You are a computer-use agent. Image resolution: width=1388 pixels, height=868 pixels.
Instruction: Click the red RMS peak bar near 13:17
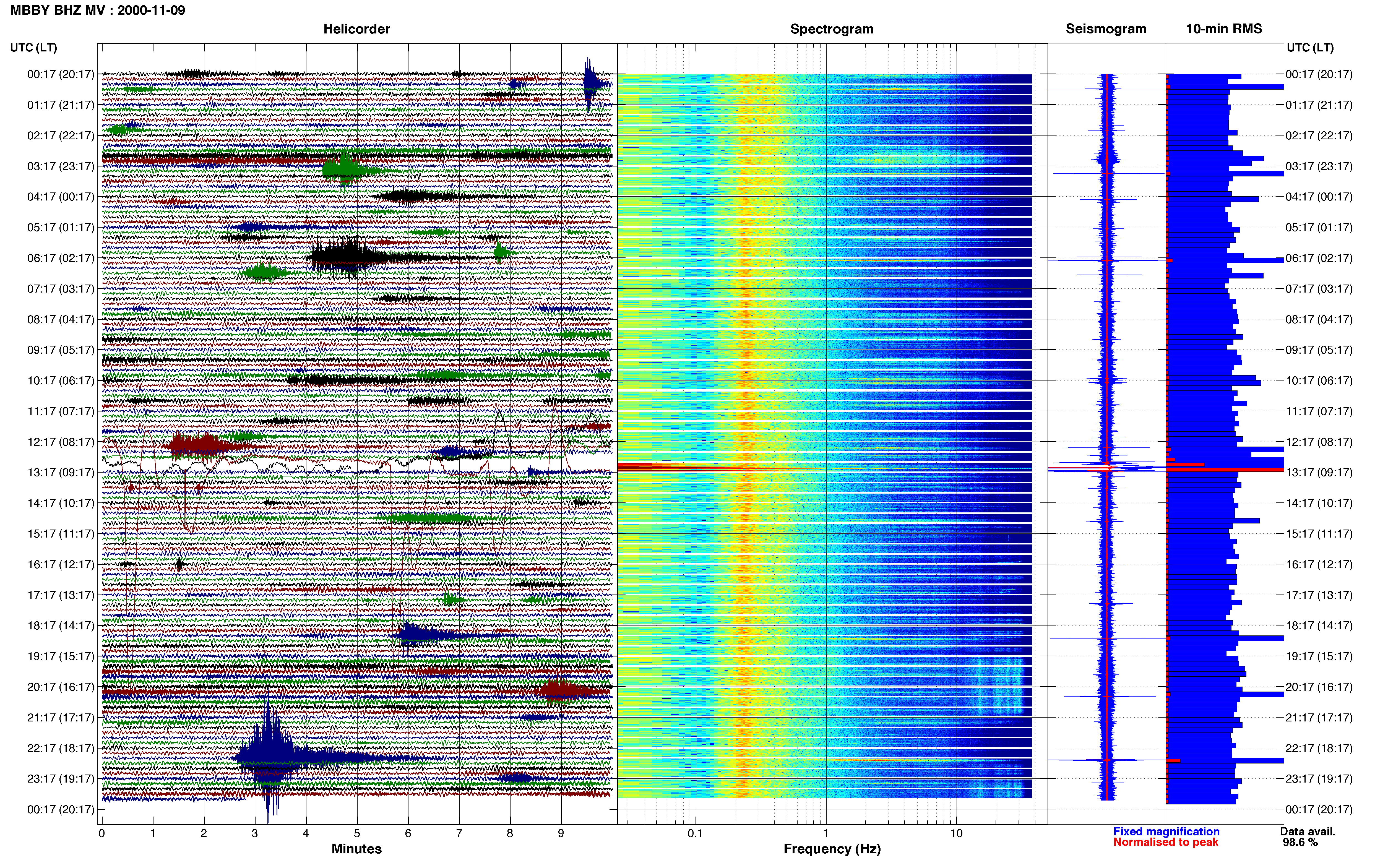[1225, 470]
